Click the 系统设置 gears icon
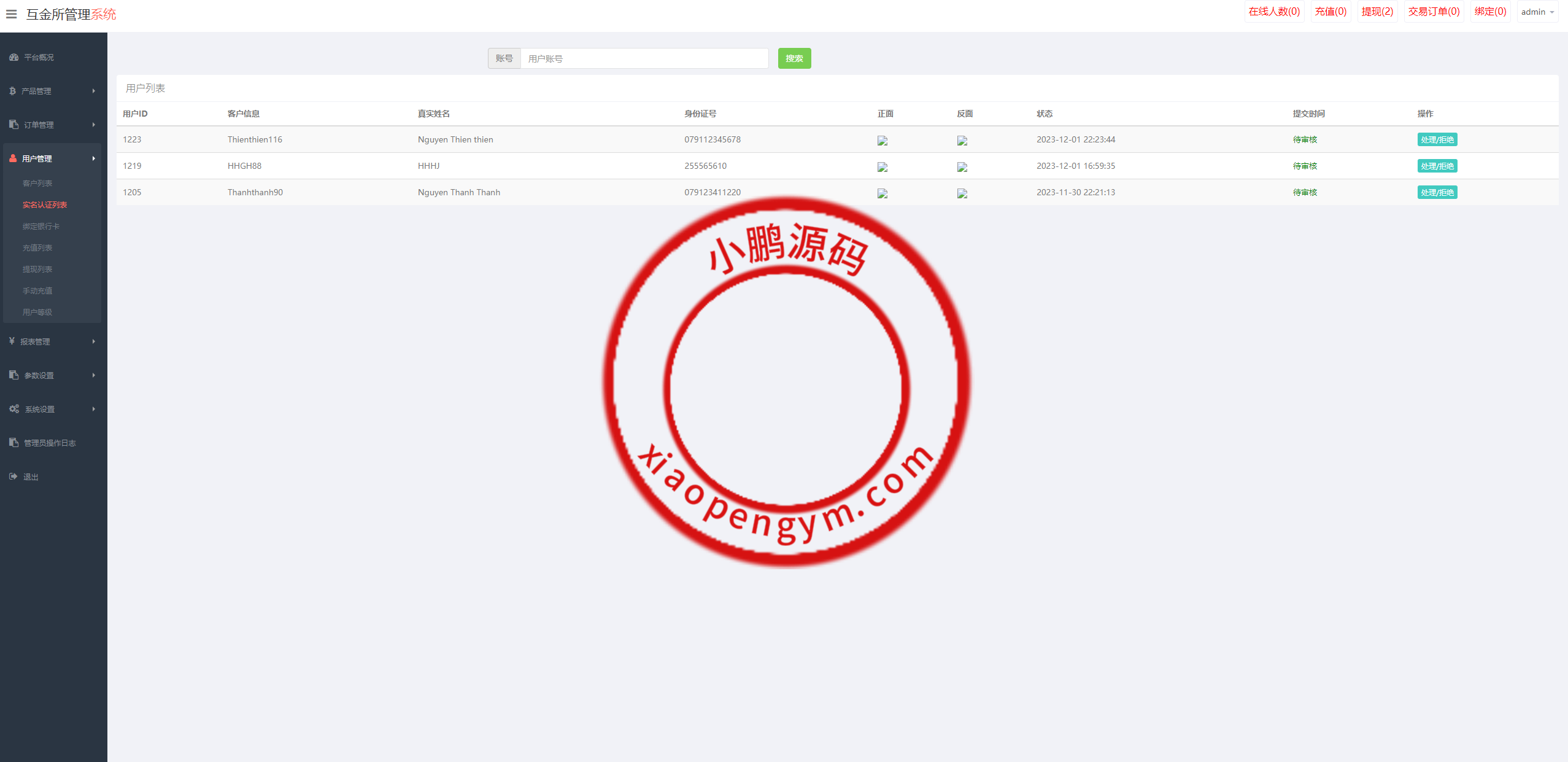 click(14, 409)
